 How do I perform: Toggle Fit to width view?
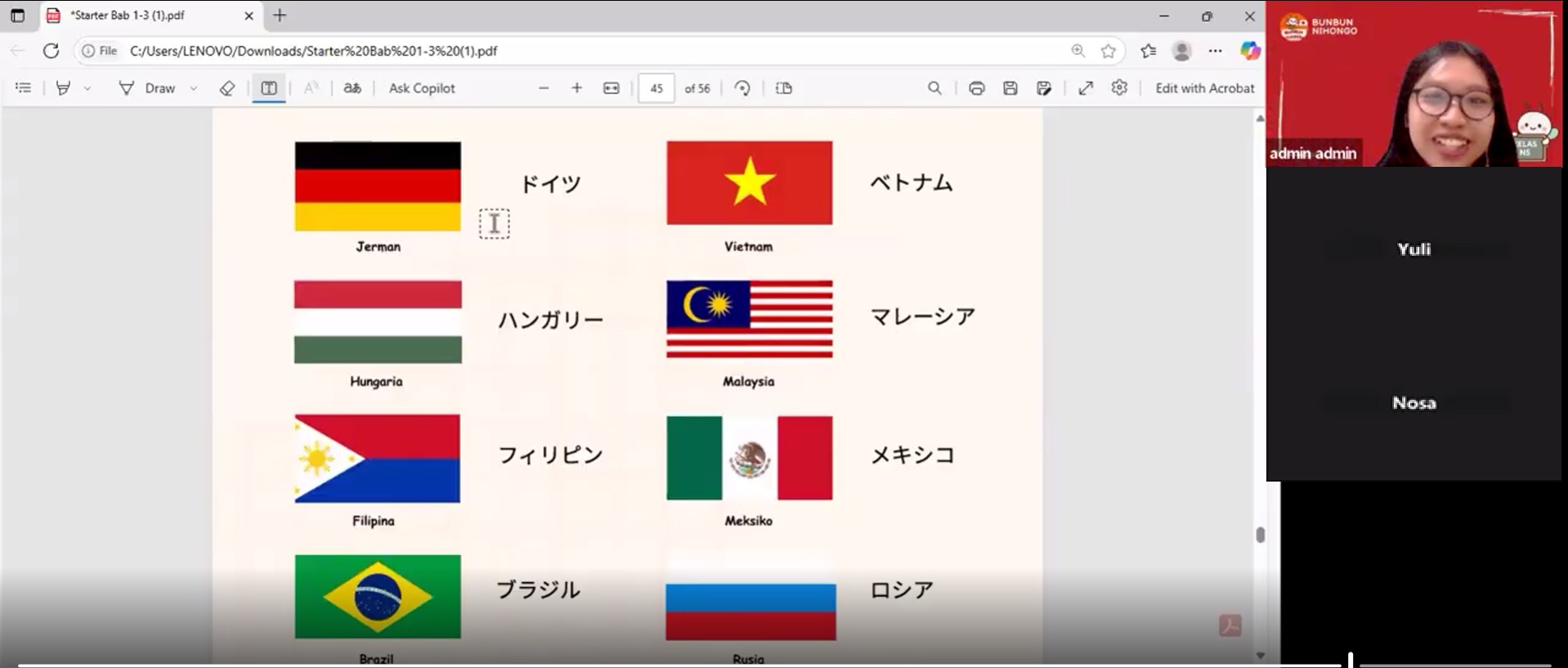pos(612,88)
